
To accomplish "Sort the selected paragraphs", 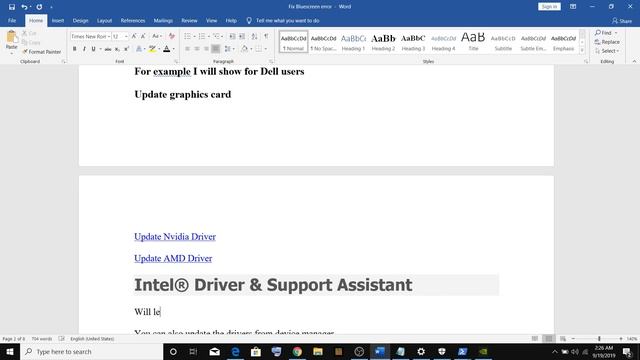I will point(255,36).
